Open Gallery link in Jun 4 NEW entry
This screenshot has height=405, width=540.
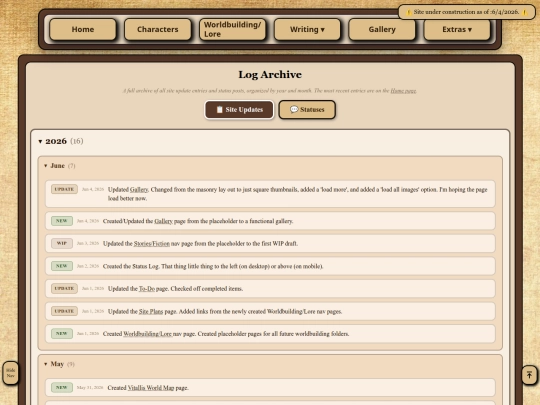pyautogui.click(x=163, y=221)
